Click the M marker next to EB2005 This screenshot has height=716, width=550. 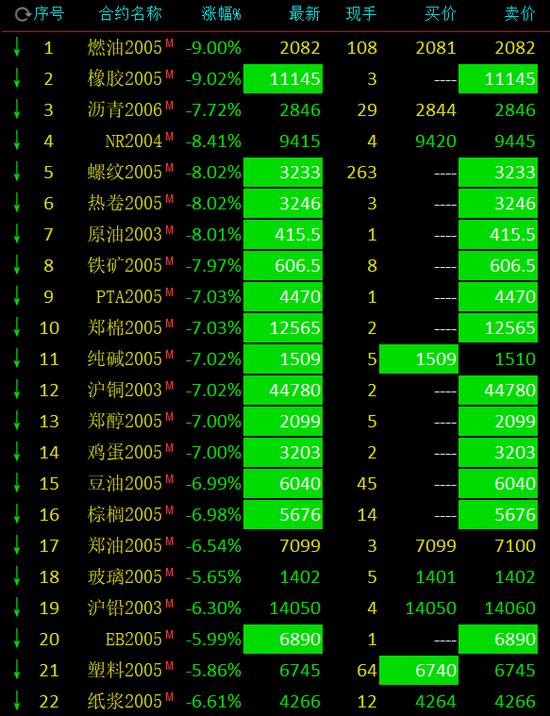[x=169, y=635]
